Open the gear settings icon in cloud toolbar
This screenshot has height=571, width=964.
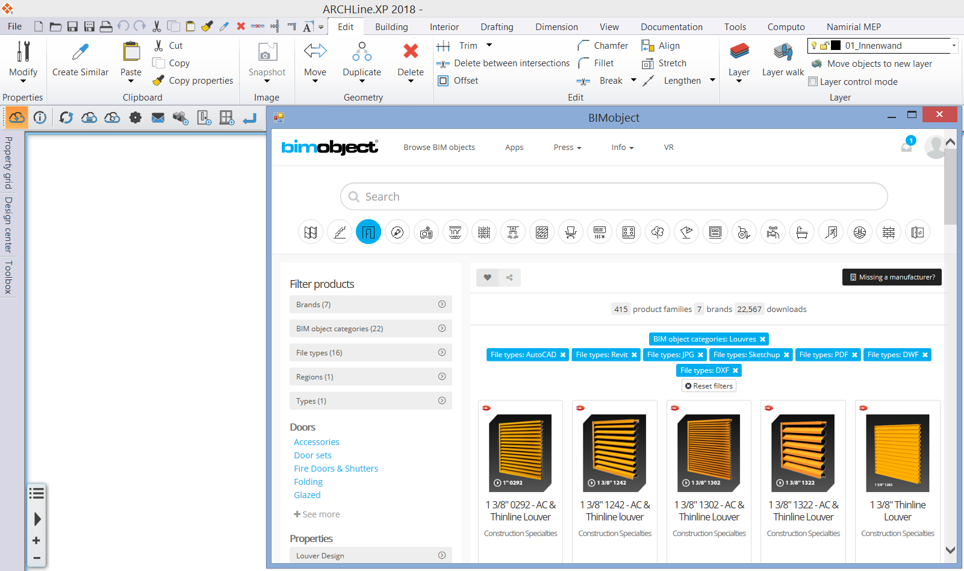tap(135, 117)
